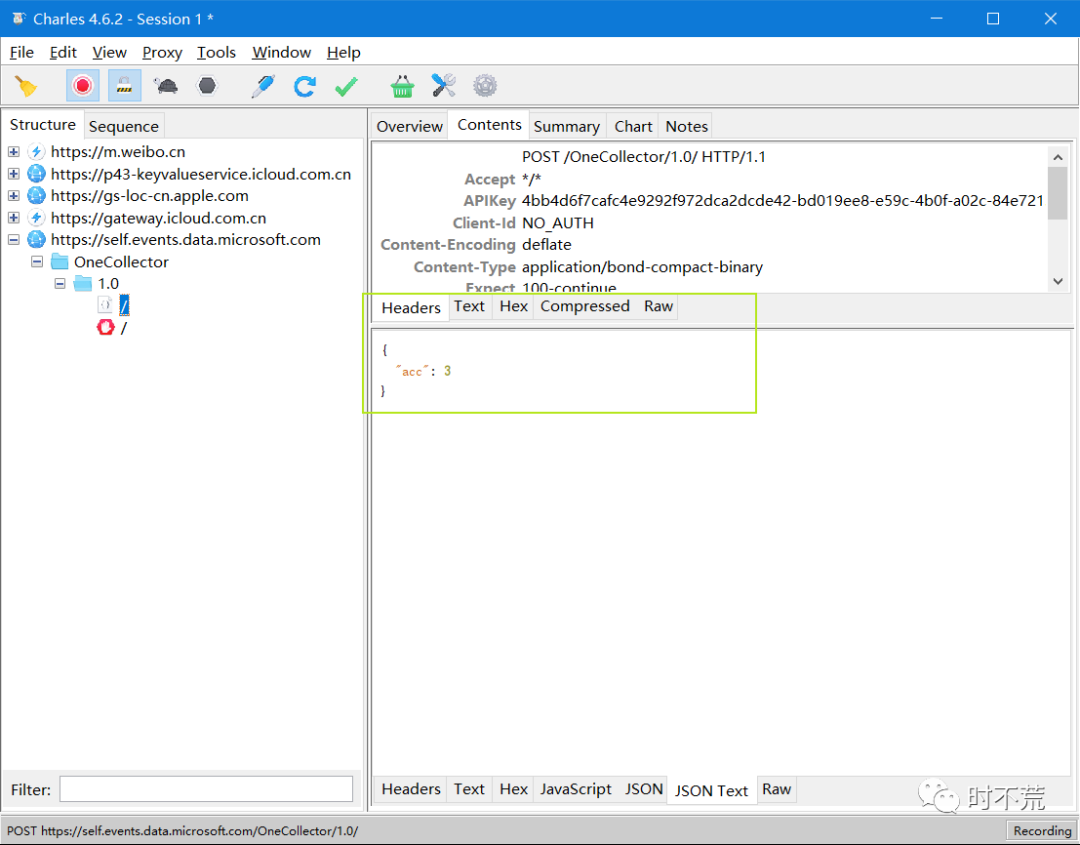Open the Edit menu

pos(63,52)
